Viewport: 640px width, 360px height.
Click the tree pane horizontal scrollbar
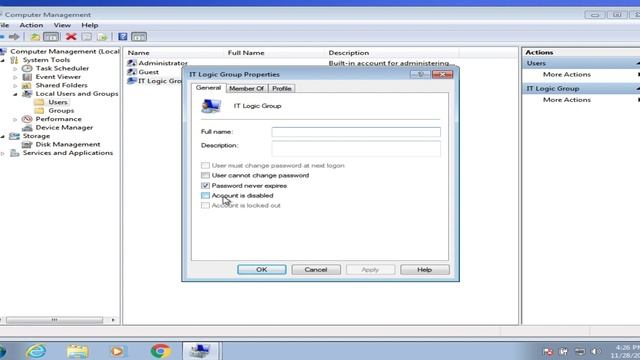click(x=54, y=320)
